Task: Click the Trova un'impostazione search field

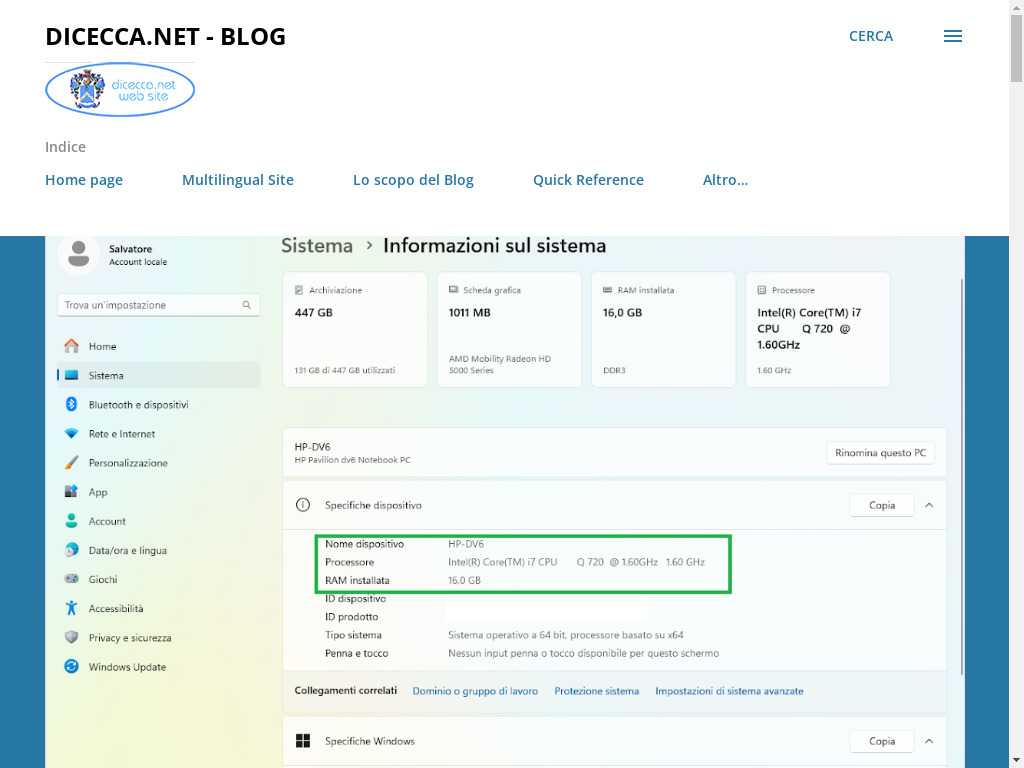Action: [x=159, y=305]
